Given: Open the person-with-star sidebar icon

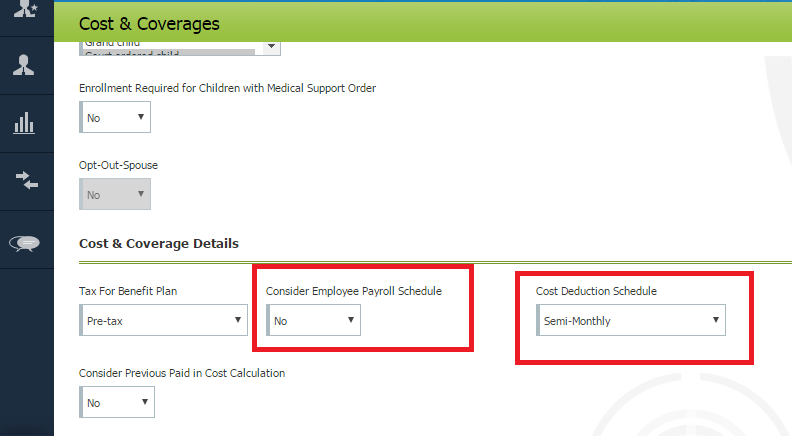Looking at the screenshot, I should (26, 8).
